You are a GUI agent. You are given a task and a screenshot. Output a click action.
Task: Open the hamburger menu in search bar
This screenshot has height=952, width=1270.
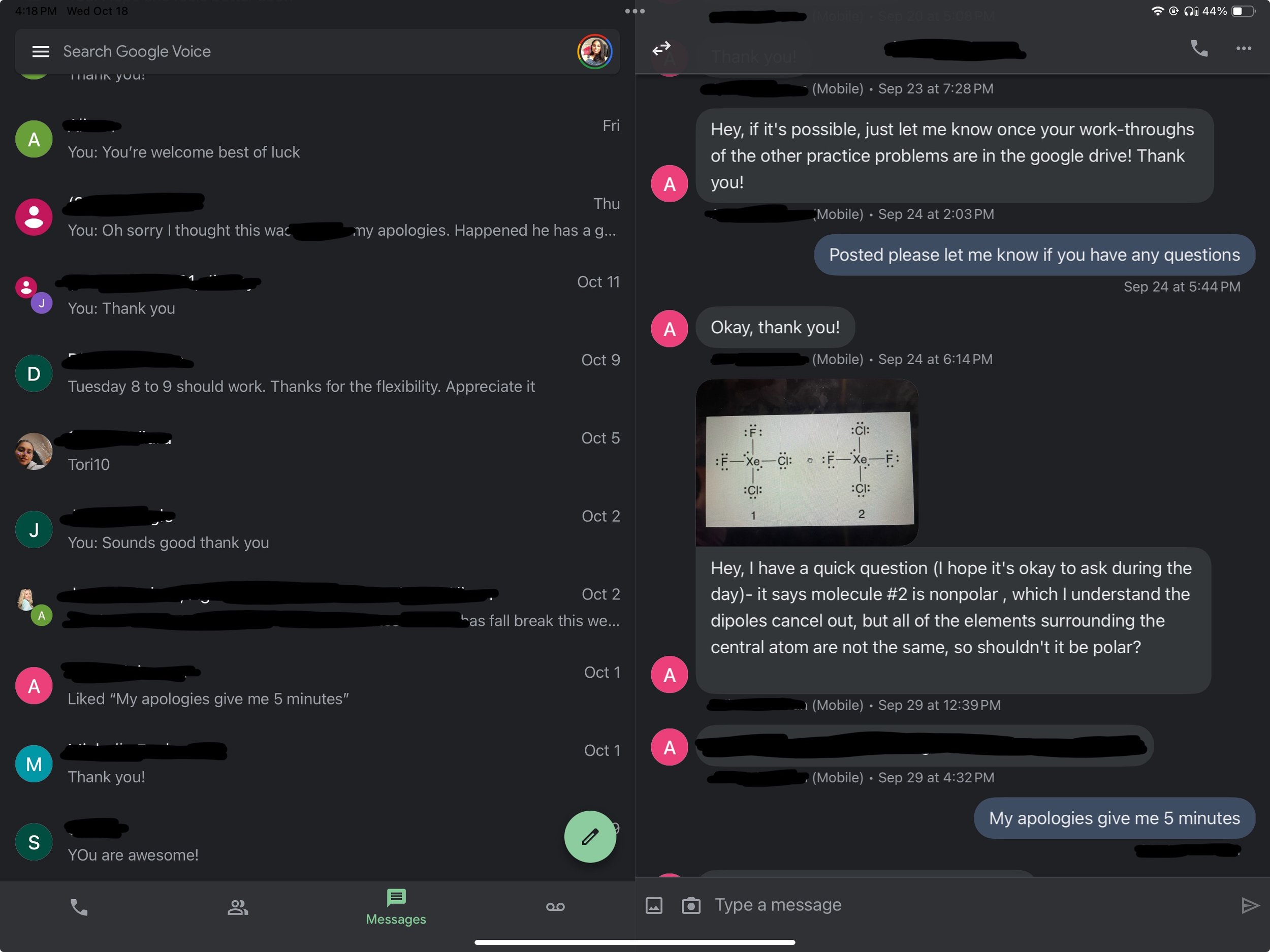(x=40, y=52)
